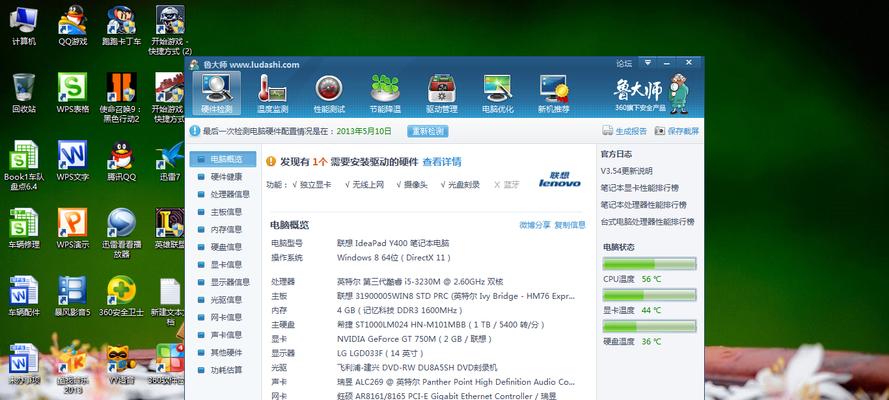Open 笔记本显卡性能排行榜 ranking link
889x400 pixels.
[x=640, y=188]
